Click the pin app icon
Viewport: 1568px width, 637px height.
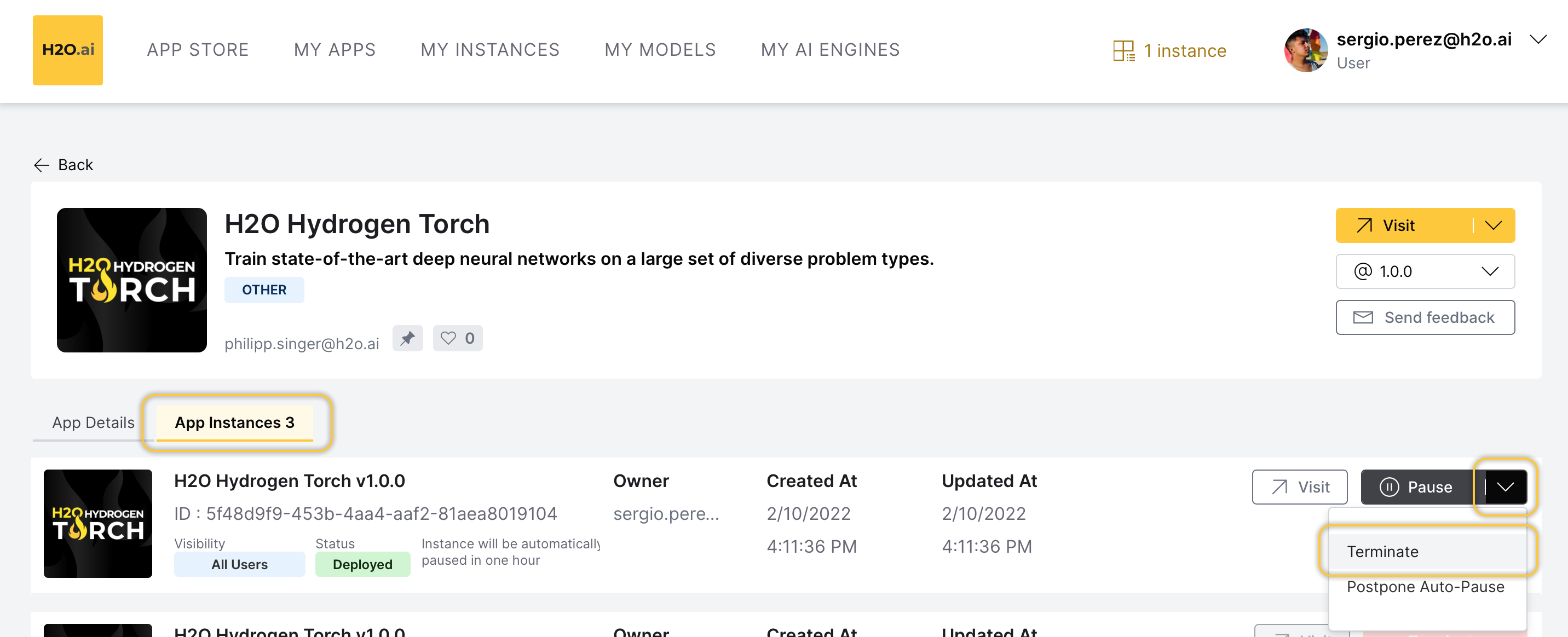[x=407, y=338]
